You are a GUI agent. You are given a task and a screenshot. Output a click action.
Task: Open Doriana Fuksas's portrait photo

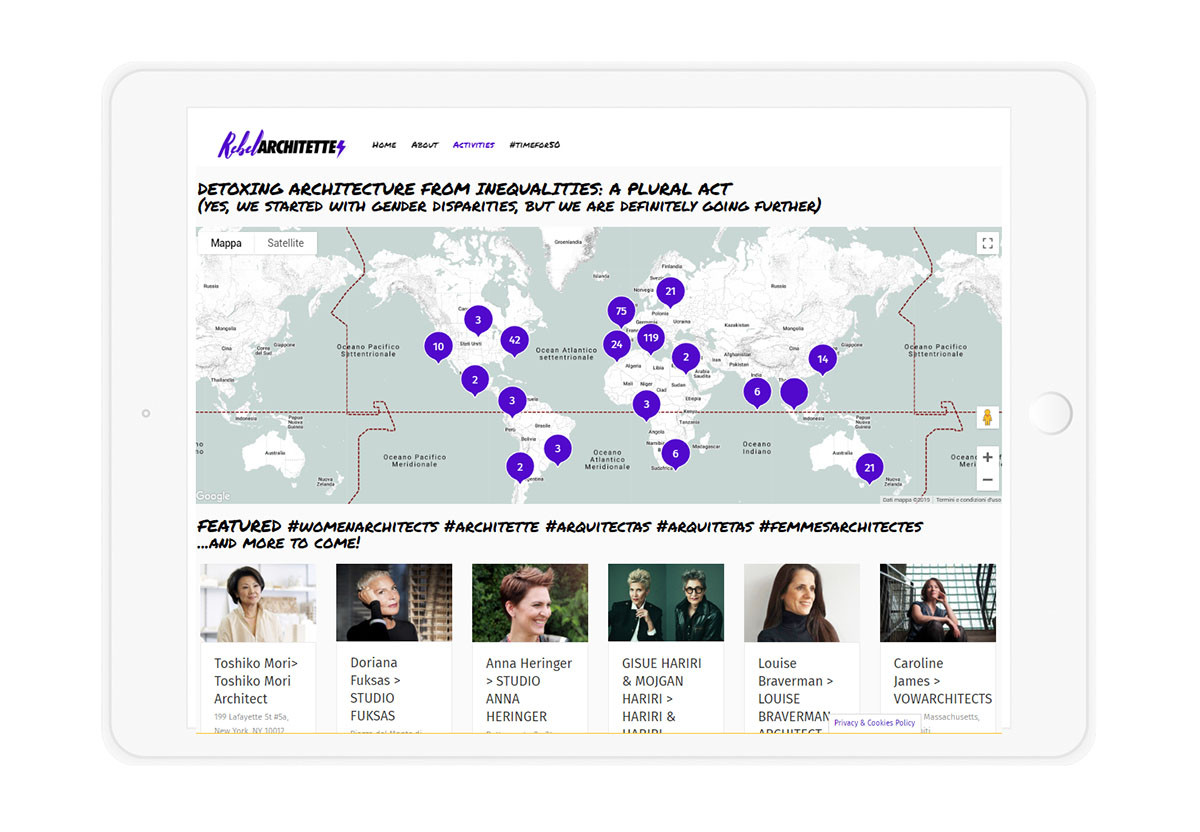(394, 603)
